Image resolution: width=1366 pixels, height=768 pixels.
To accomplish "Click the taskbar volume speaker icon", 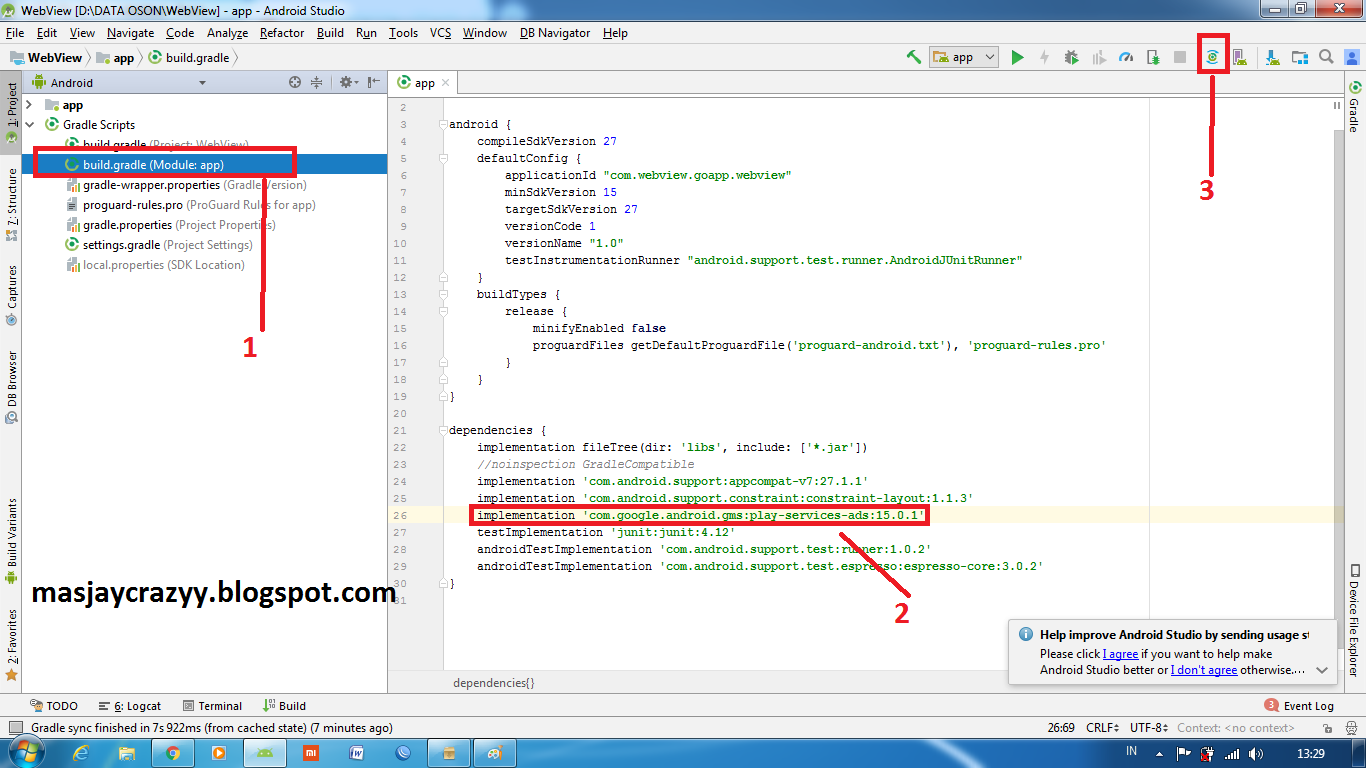I will [x=1256, y=753].
